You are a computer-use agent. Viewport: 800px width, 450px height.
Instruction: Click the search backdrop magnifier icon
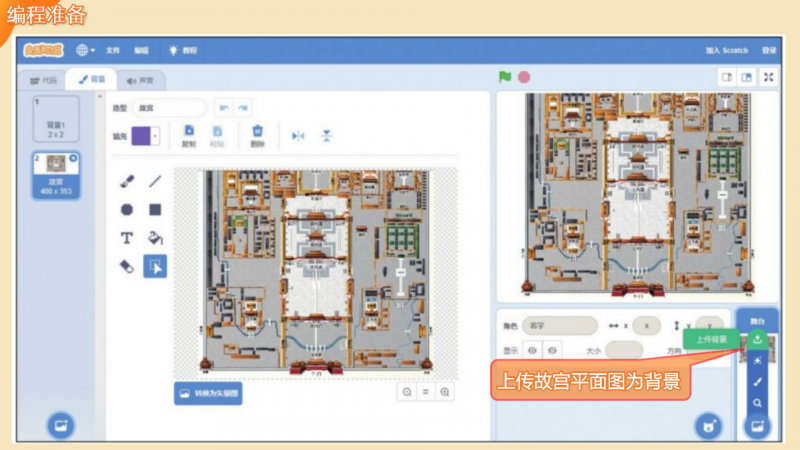pos(757,403)
